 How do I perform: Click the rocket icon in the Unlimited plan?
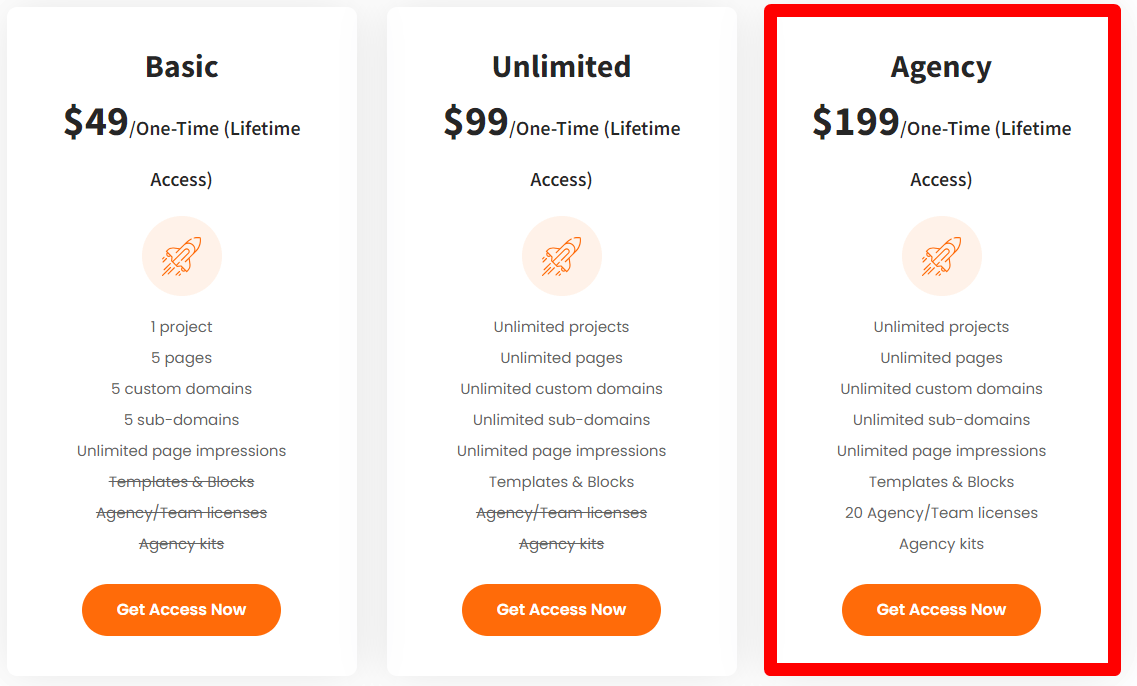click(561, 256)
